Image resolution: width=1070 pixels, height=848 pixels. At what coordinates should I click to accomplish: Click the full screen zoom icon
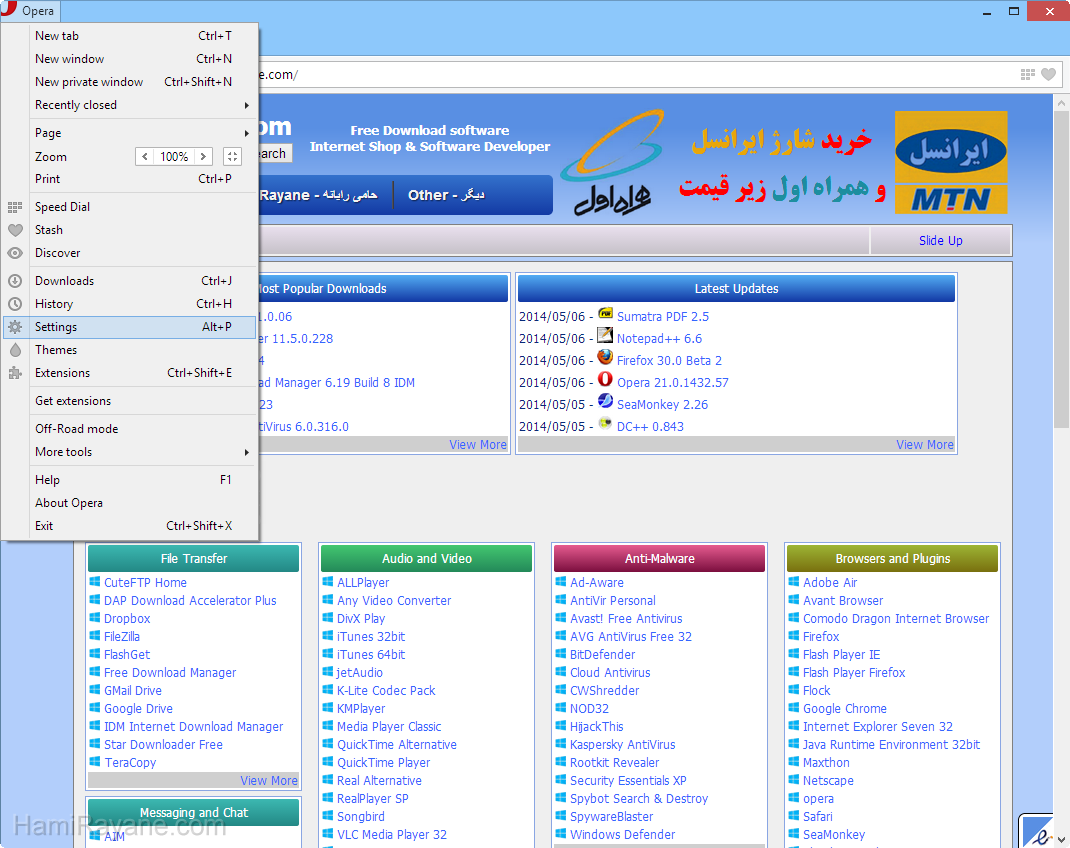[232, 156]
